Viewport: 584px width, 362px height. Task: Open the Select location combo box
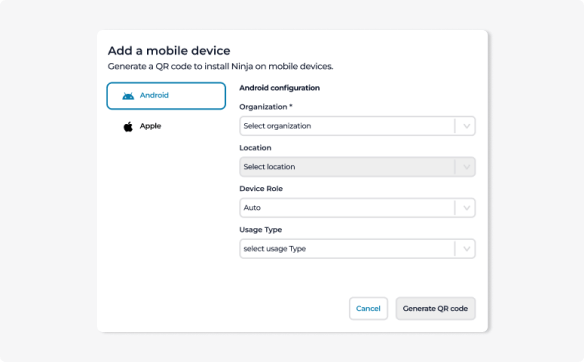pyautogui.click(x=357, y=167)
